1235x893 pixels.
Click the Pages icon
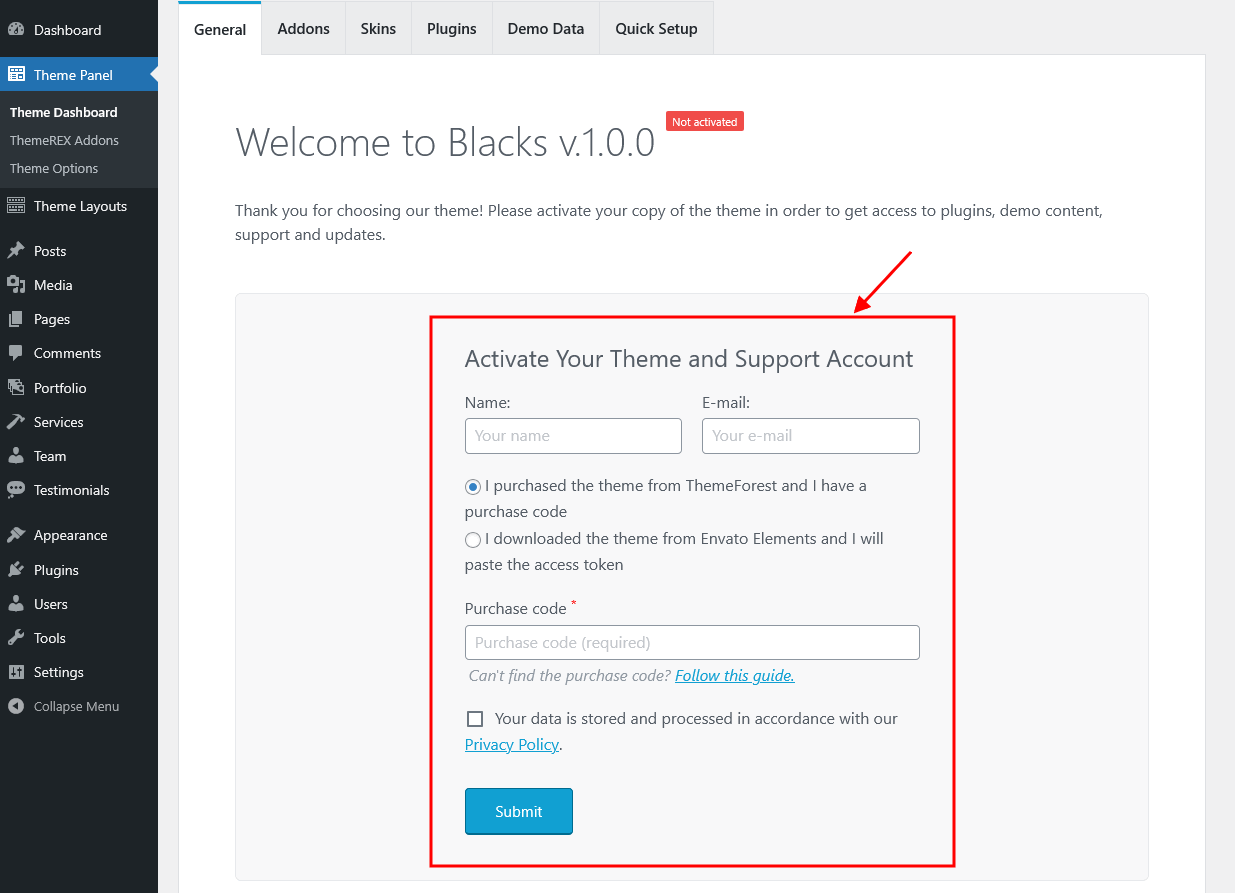16,319
